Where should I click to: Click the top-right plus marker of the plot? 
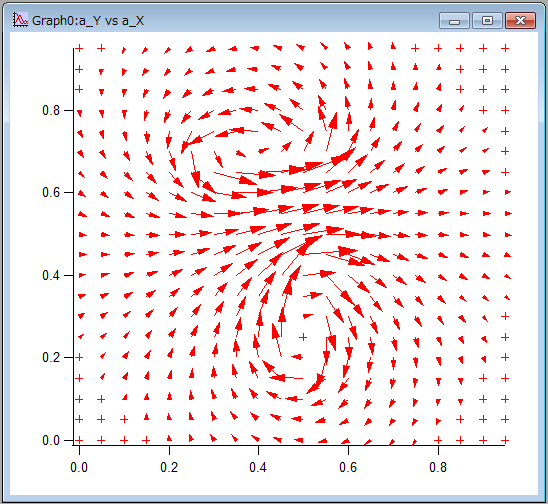(505, 48)
